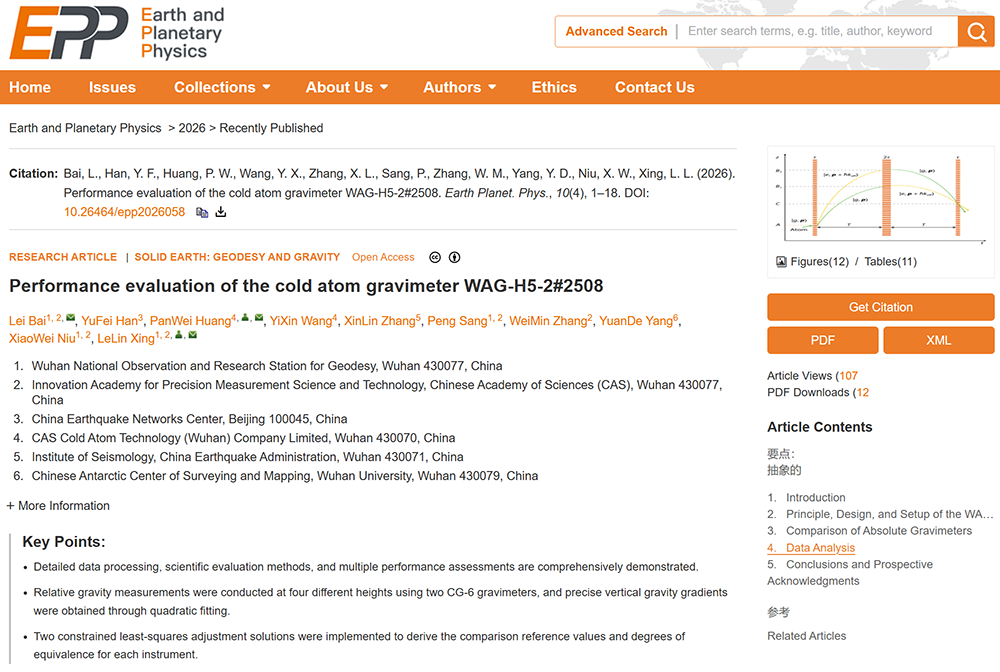Click author YuFei Han's name

(x=110, y=321)
